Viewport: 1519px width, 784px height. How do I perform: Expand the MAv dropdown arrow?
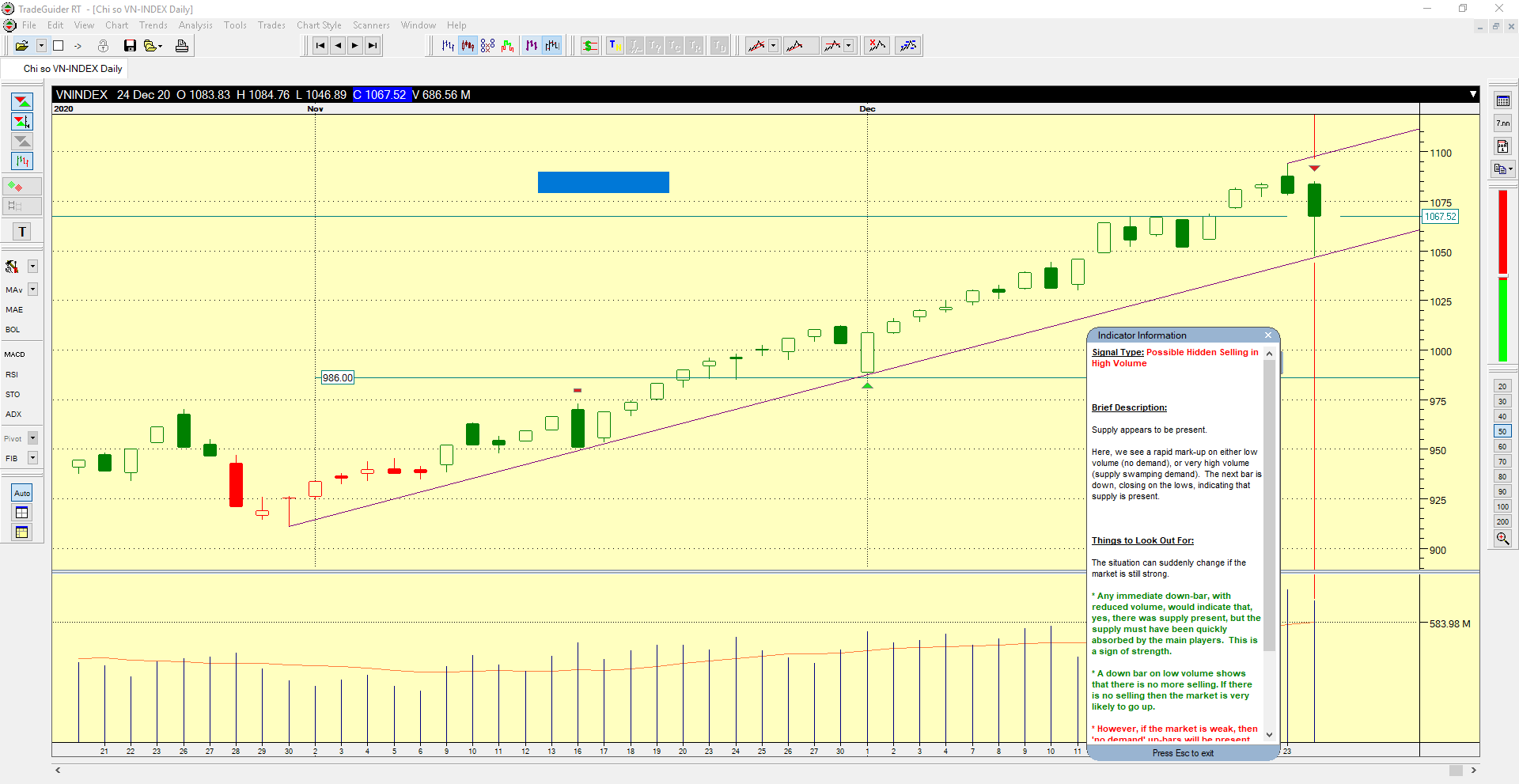pos(33,290)
